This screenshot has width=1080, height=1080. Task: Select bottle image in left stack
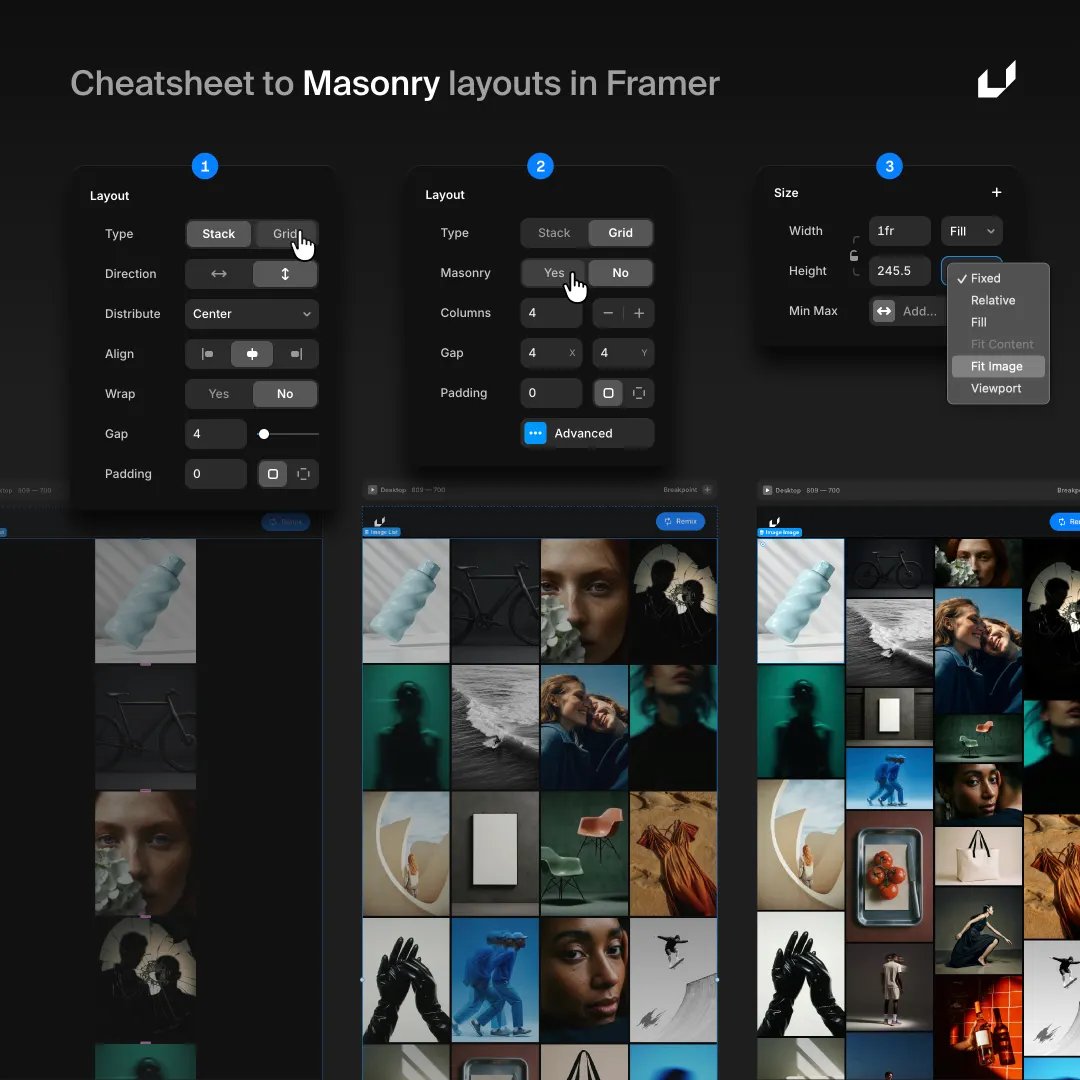click(x=145, y=601)
